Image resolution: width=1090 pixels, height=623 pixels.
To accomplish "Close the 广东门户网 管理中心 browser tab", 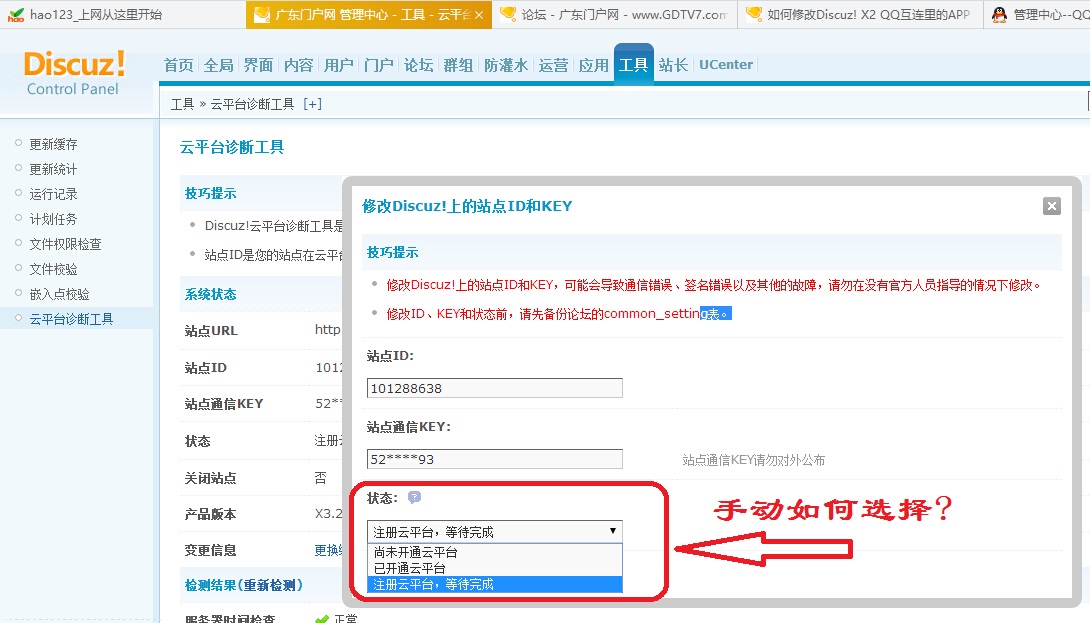I will click(479, 15).
